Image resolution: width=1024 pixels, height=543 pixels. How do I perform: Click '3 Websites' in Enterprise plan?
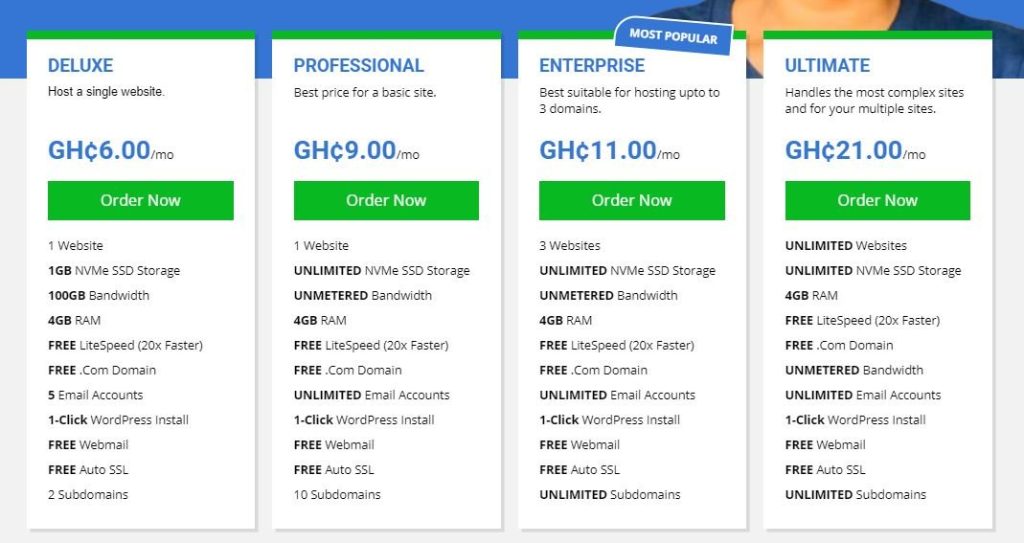click(569, 246)
